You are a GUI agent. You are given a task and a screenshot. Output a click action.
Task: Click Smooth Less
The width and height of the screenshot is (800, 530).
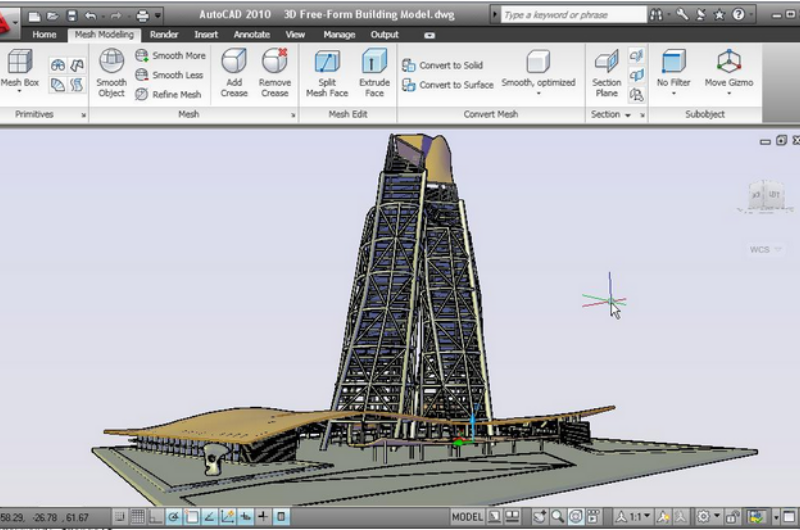[x=169, y=75]
